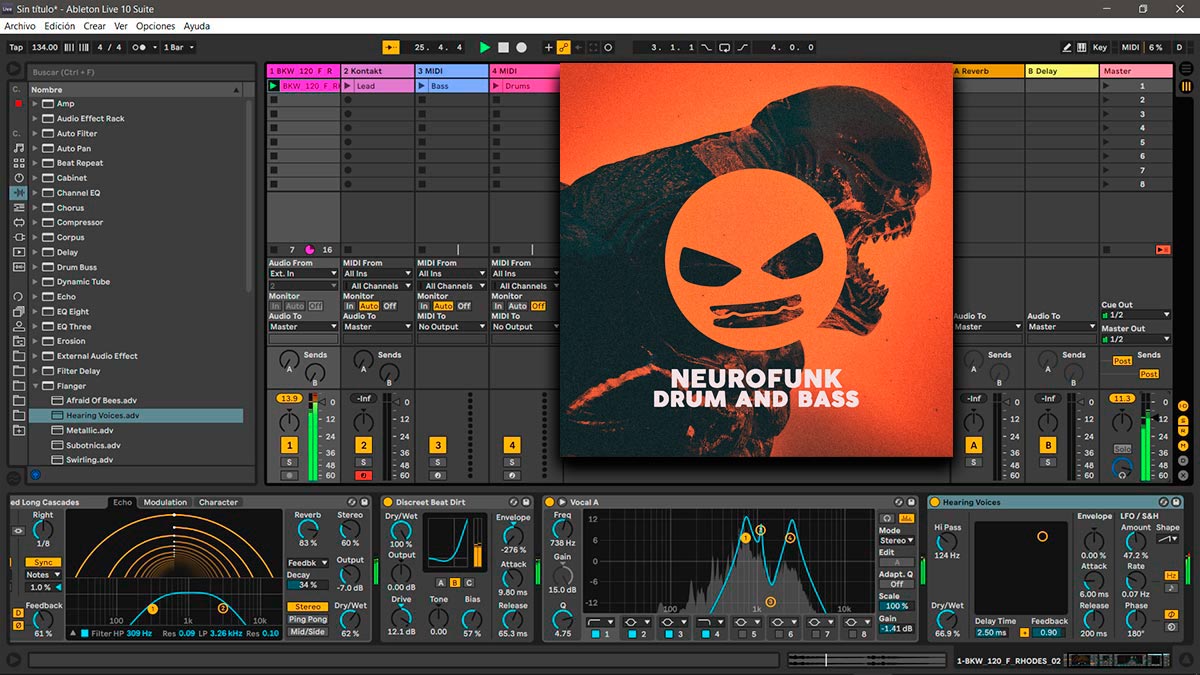Click the Back to Arrangement button on Master
This screenshot has height=675, width=1200.
coord(1162,249)
